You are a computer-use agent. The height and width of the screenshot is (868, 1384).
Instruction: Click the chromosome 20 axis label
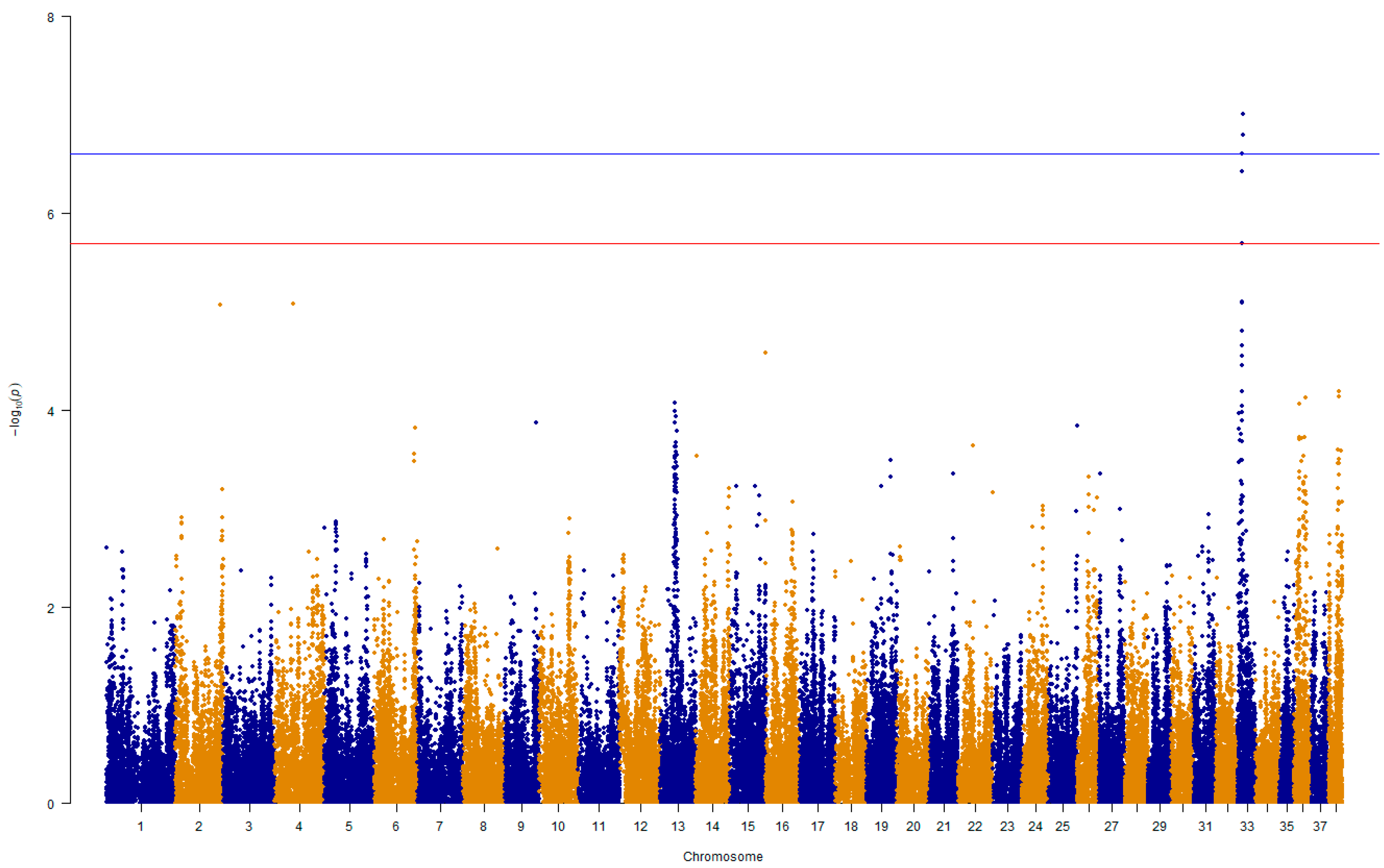click(x=913, y=826)
